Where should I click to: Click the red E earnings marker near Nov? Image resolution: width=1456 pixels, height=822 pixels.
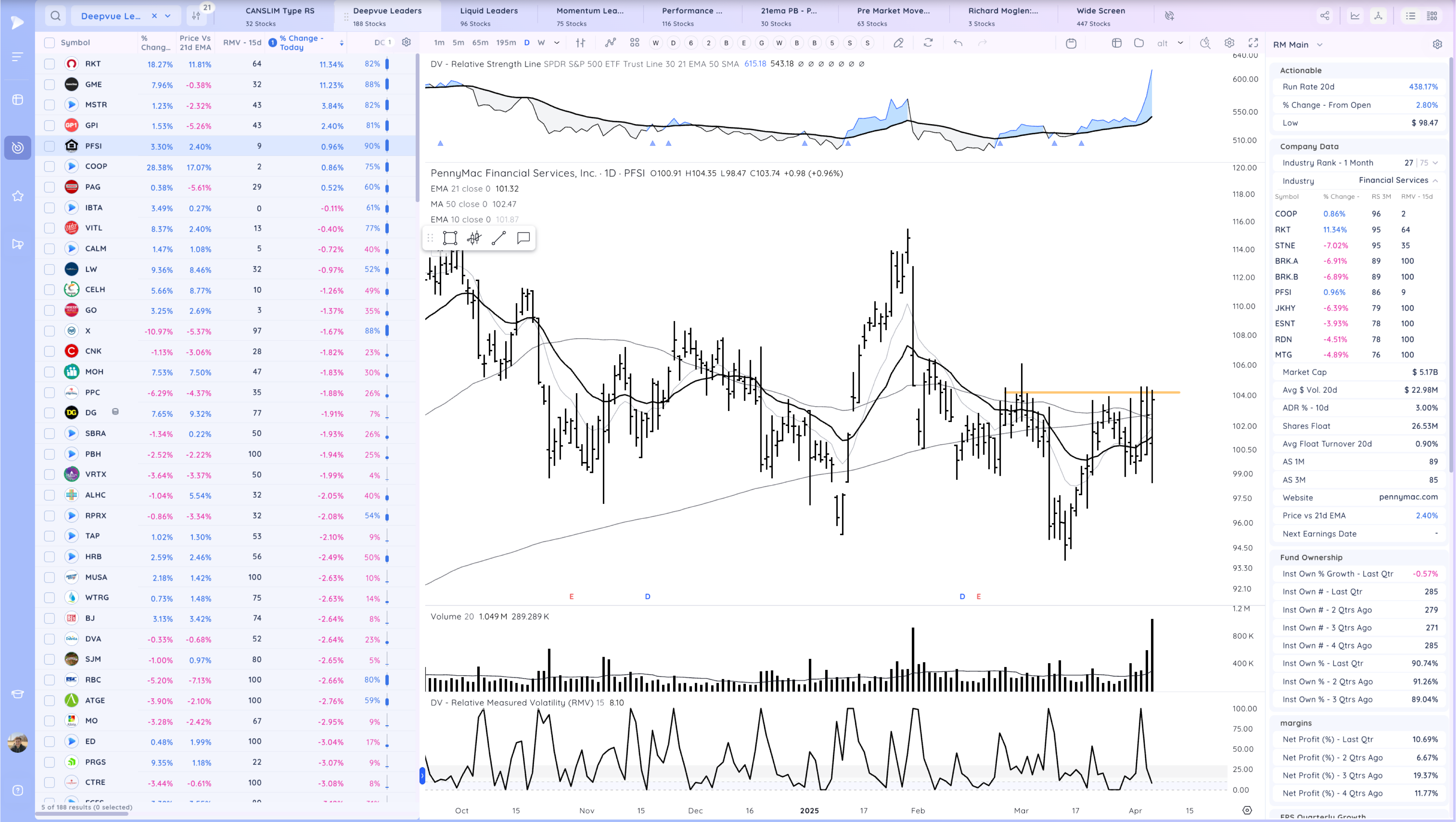click(x=571, y=596)
